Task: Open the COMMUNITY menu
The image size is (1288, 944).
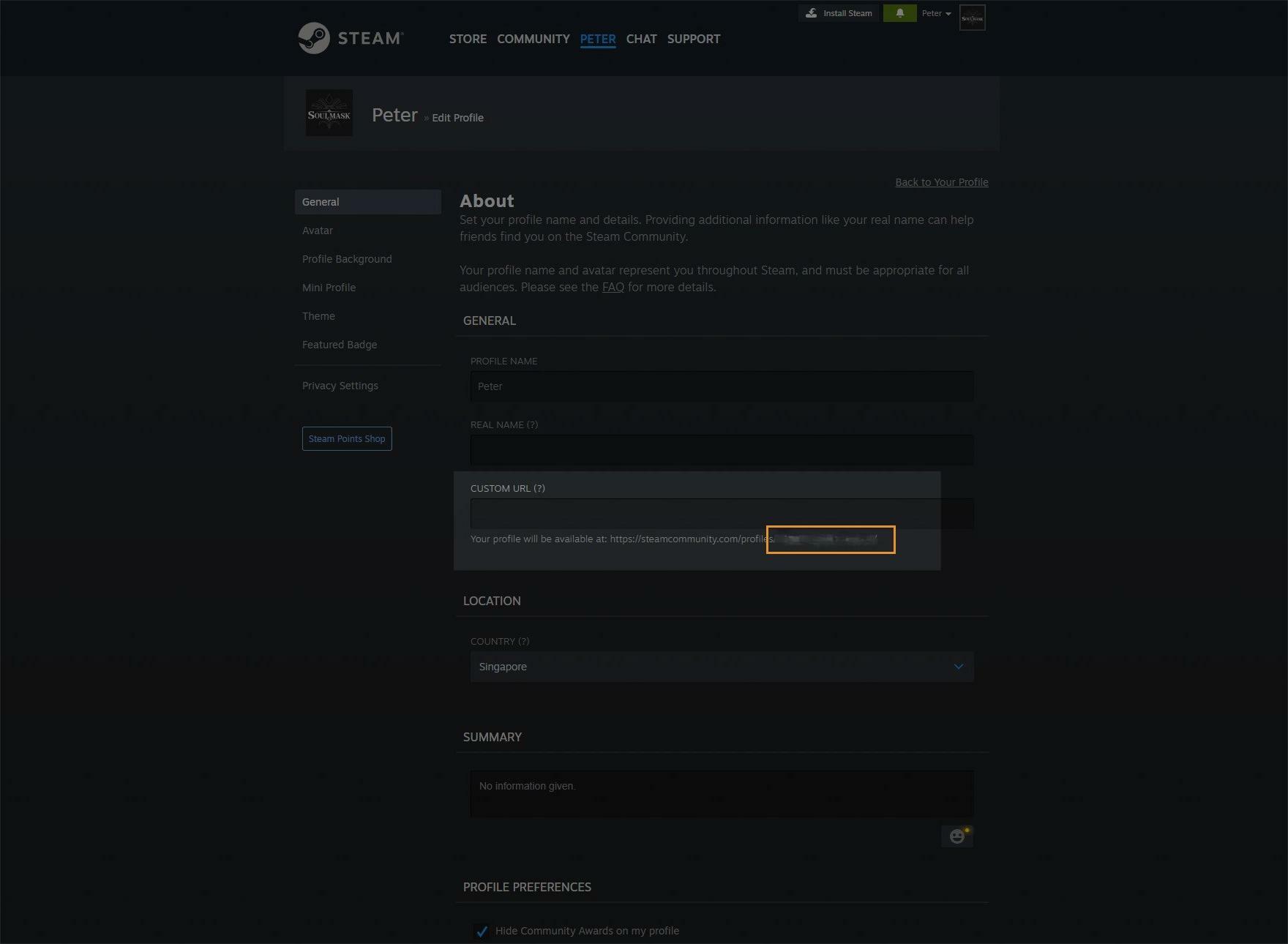Action: (x=533, y=39)
